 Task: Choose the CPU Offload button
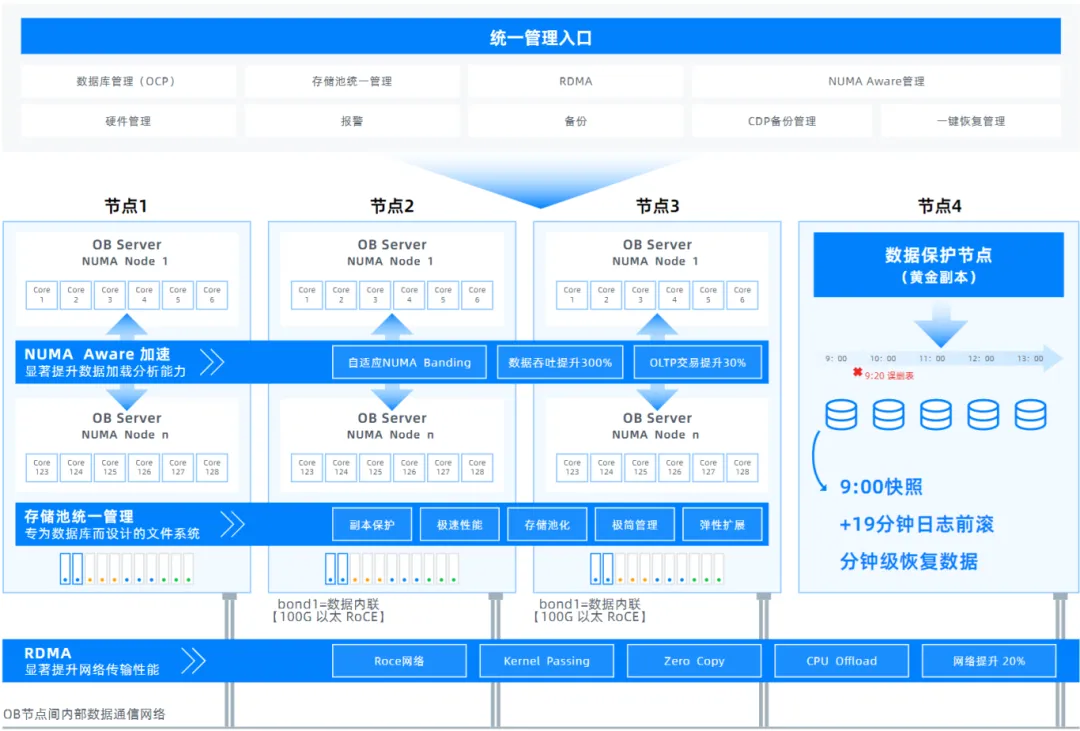[x=841, y=661]
